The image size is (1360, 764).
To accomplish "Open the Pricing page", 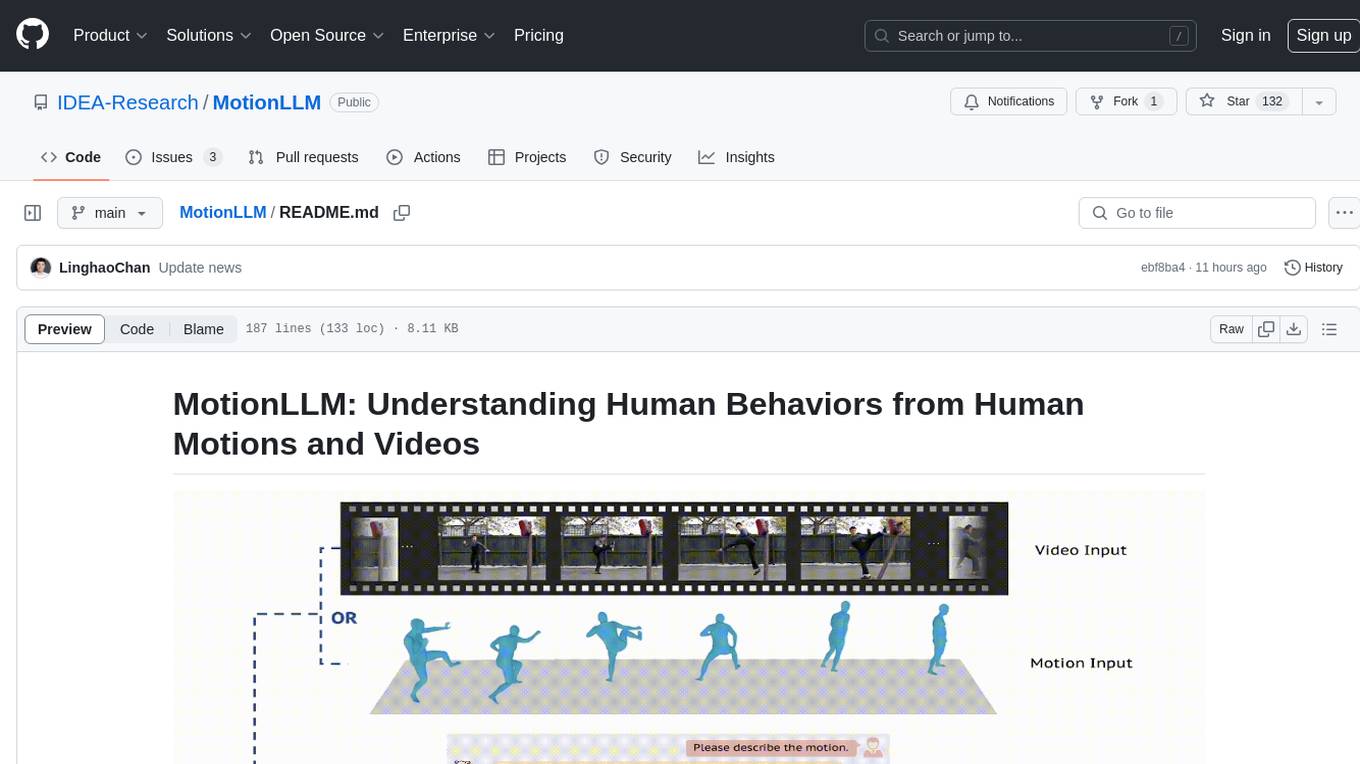I will click(539, 35).
